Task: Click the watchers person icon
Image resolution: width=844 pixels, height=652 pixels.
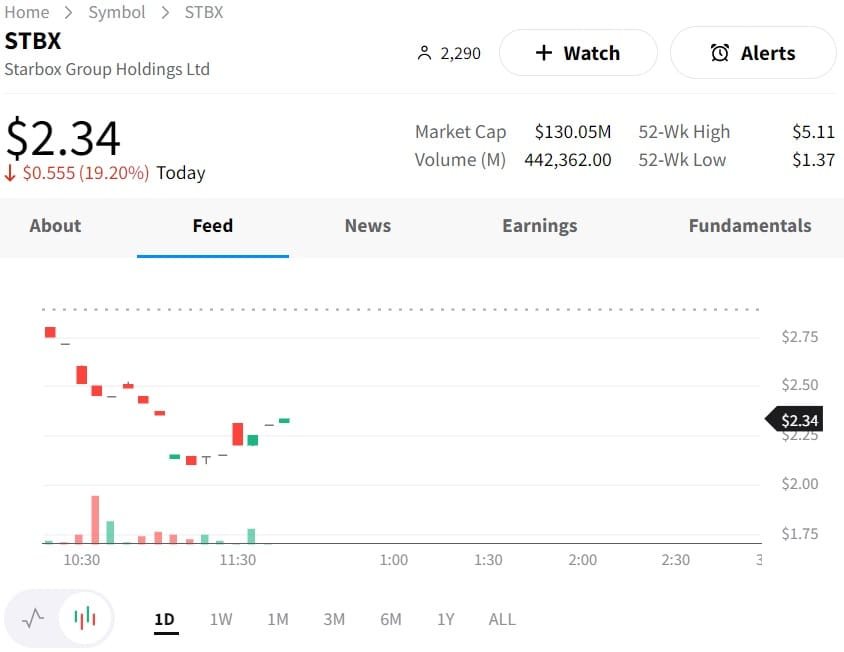Action: click(x=424, y=53)
